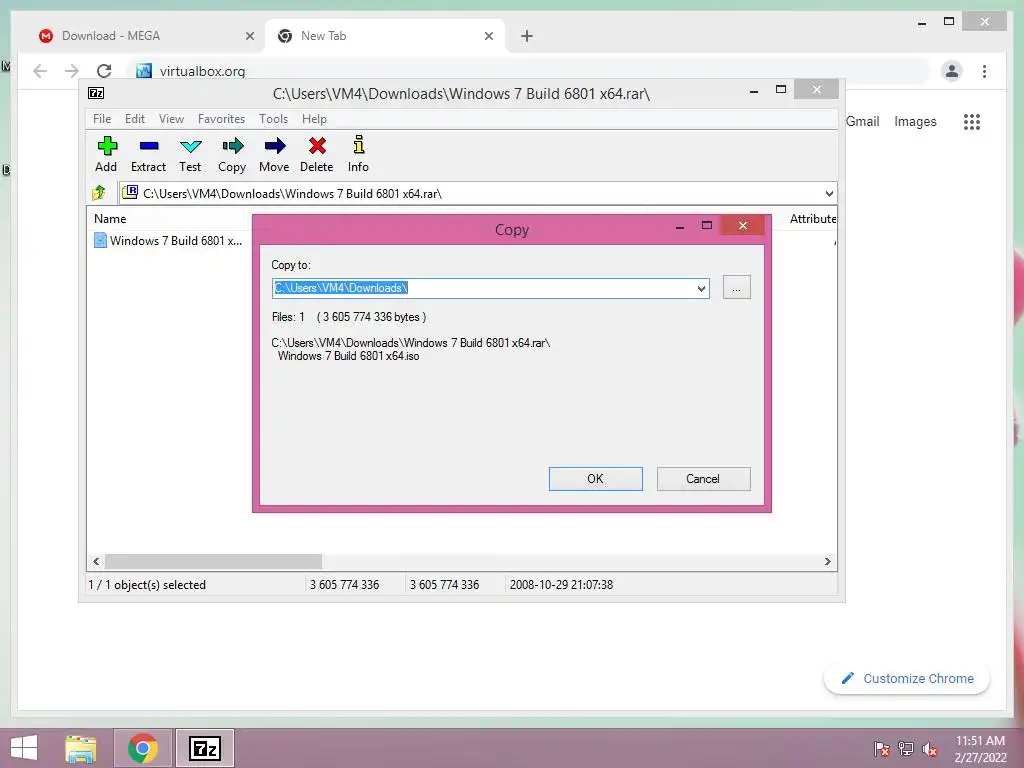
Task: Click the "1 / 1 object(s) selected" status text
Action: (147, 584)
